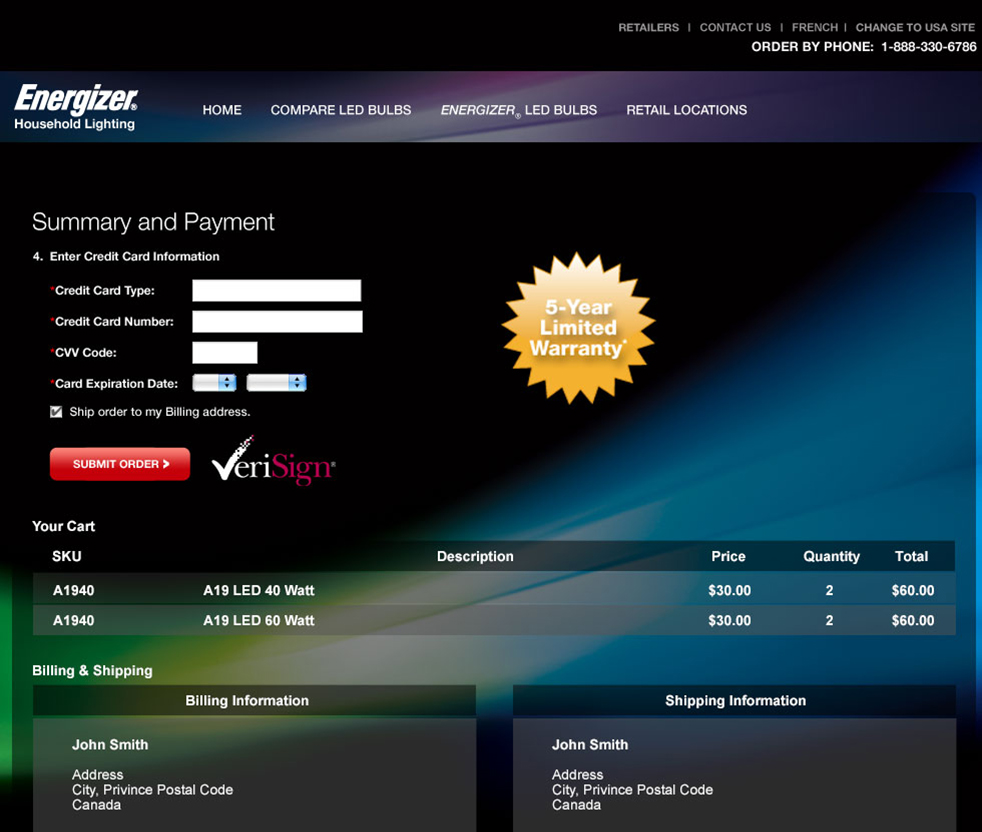This screenshot has width=982, height=832.
Task: Click the VeriSign security seal
Action: [x=273, y=462]
